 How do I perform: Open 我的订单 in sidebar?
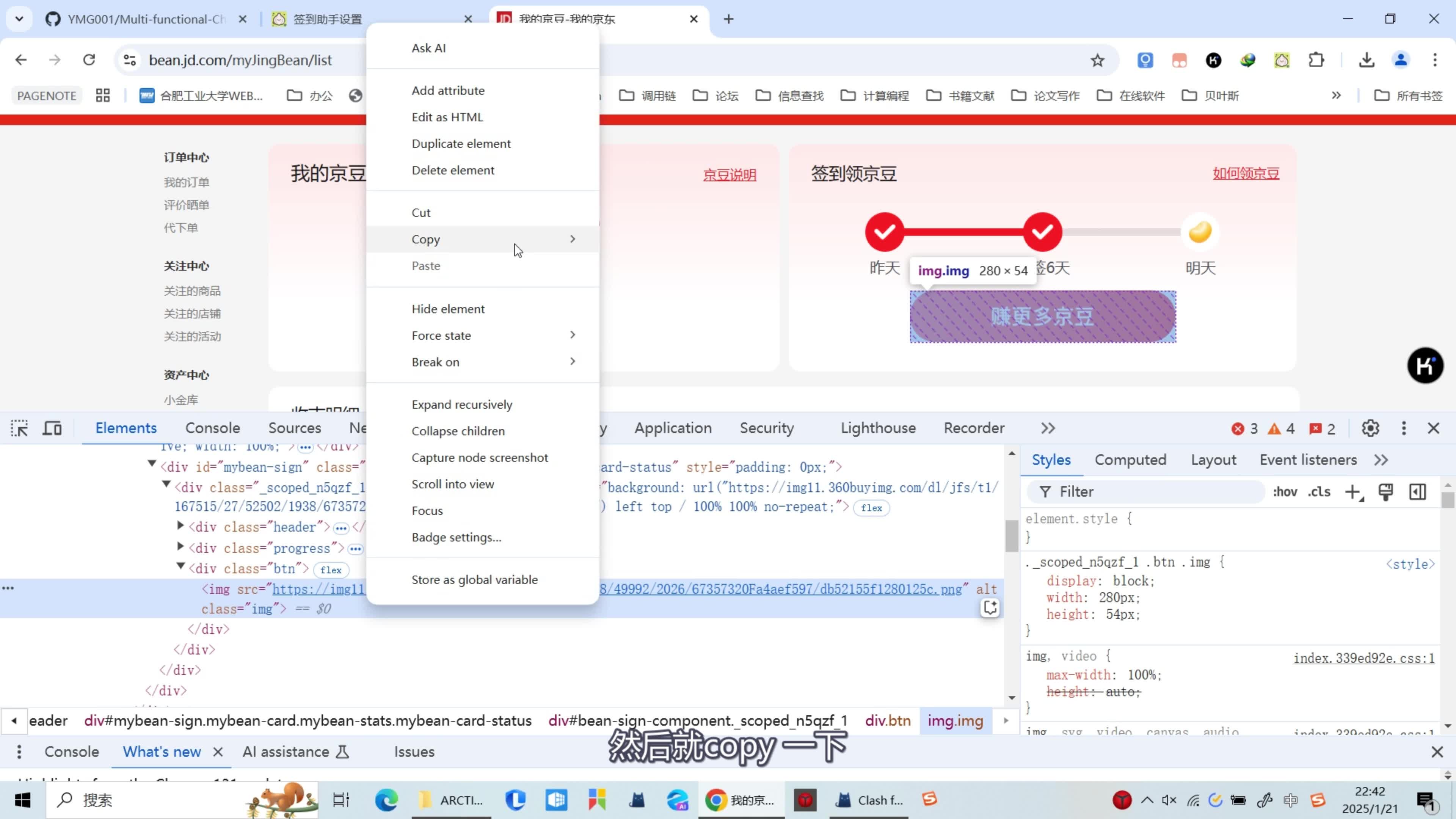(187, 182)
